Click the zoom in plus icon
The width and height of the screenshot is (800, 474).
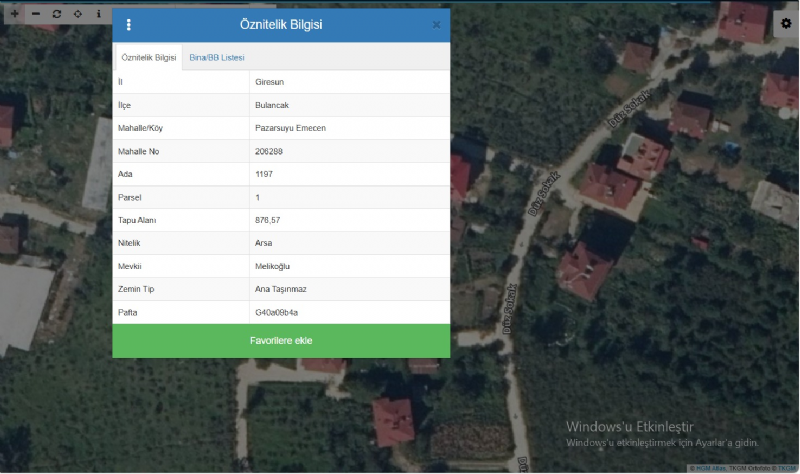pyautogui.click(x=14, y=14)
